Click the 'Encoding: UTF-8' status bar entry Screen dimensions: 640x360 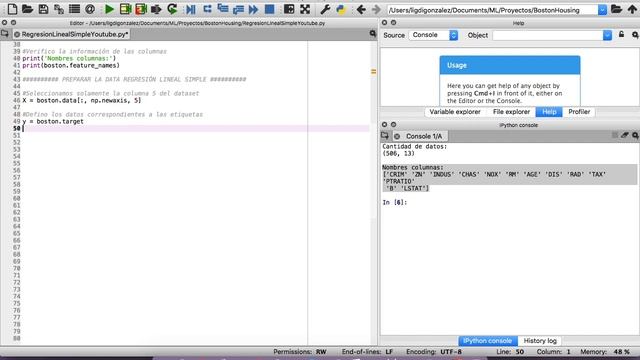point(433,351)
